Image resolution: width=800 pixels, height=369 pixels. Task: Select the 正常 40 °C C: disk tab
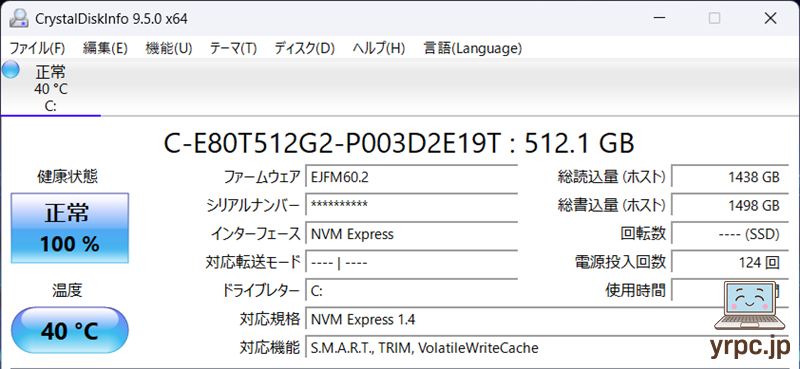click(51, 88)
